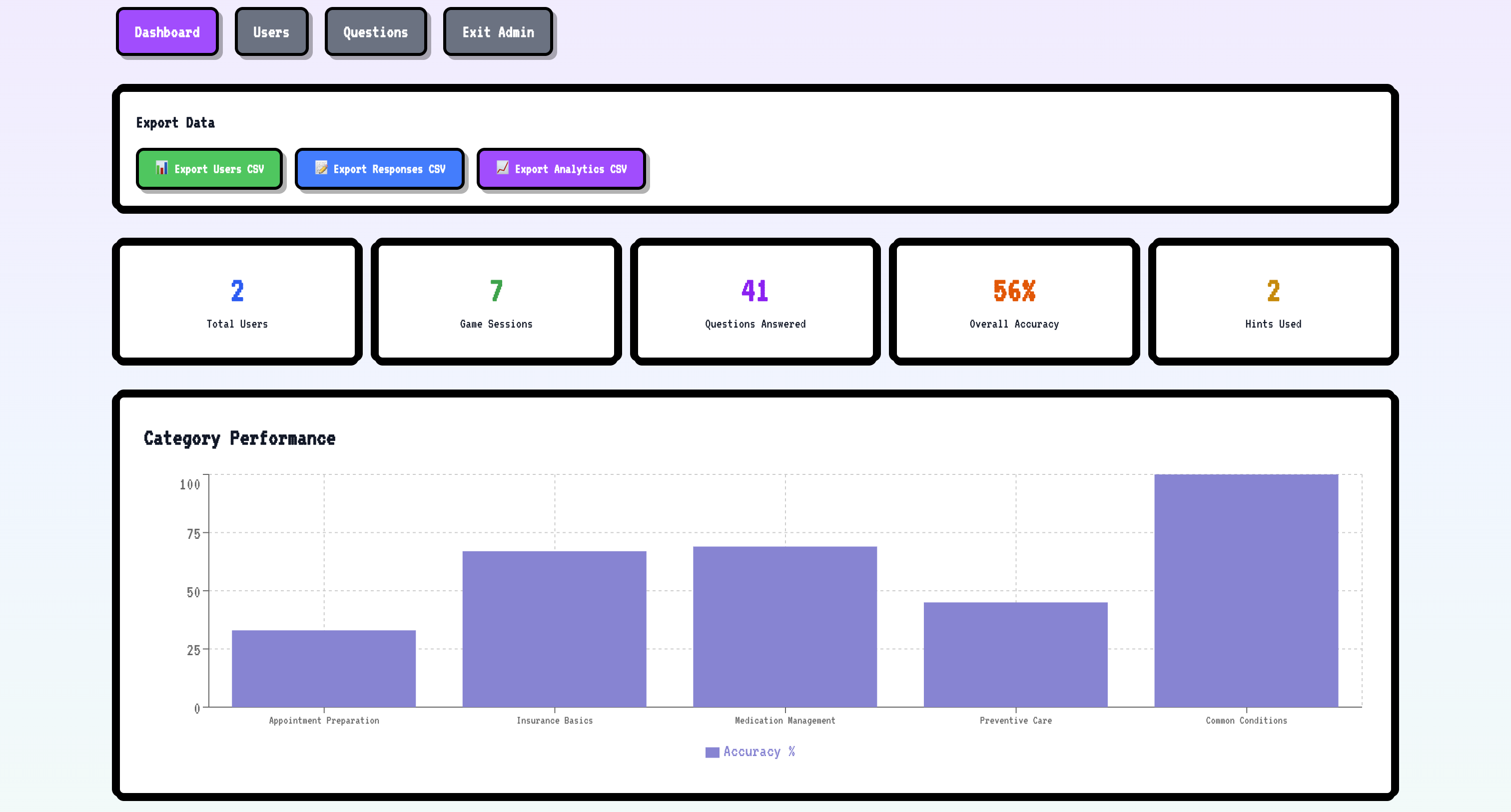Click Export Users CSV button

click(209, 169)
